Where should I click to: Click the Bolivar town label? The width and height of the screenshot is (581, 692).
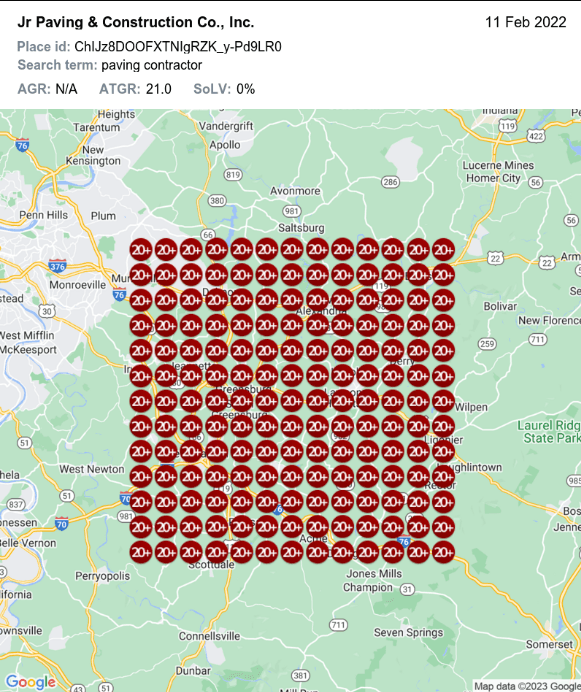point(500,306)
